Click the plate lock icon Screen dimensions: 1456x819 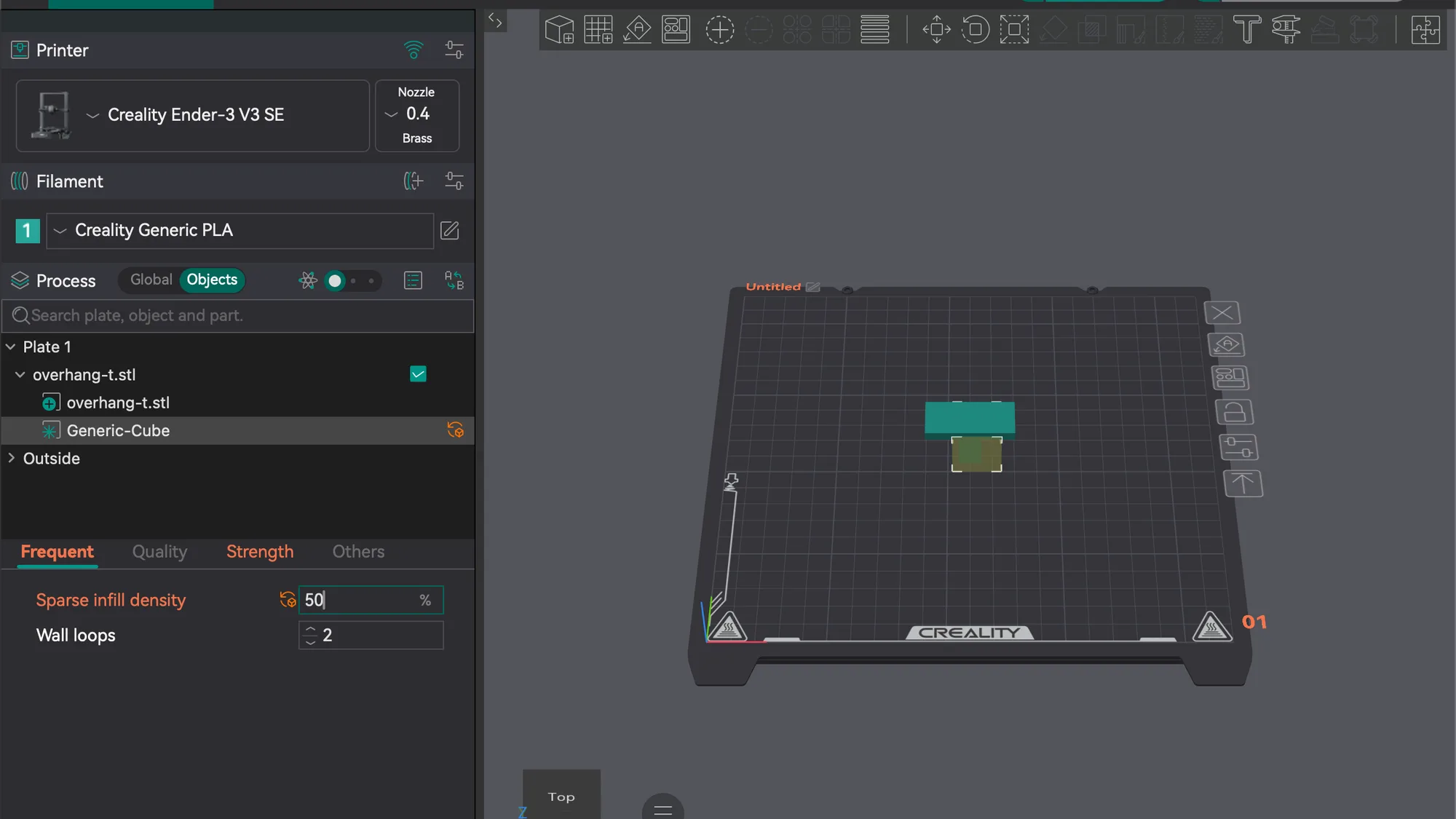click(1235, 413)
